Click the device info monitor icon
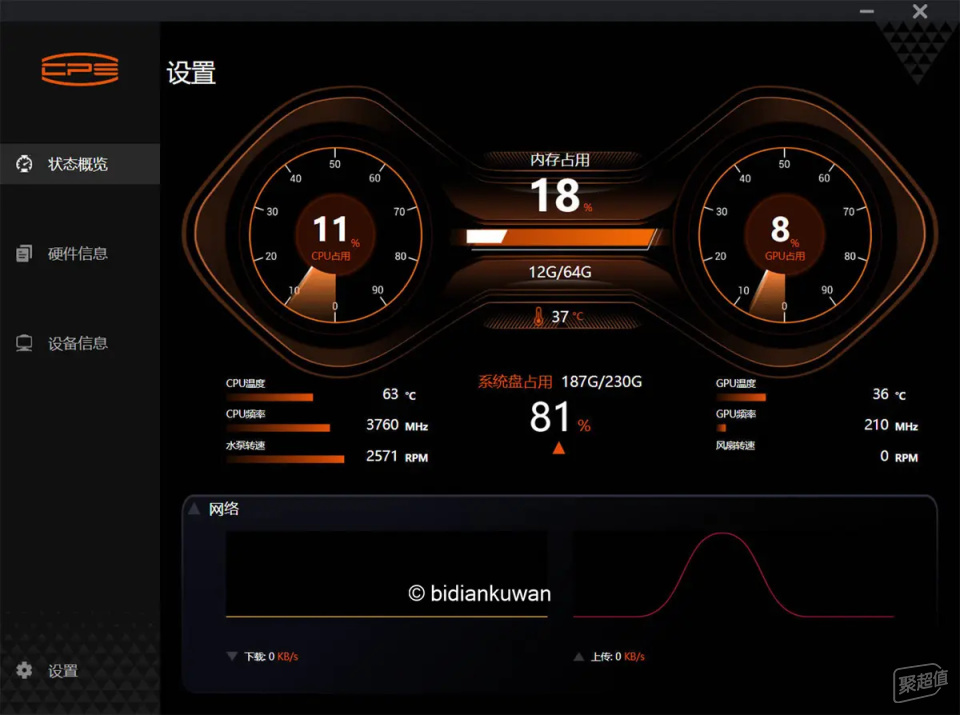This screenshot has width=960, height=715. coord(24,343)
